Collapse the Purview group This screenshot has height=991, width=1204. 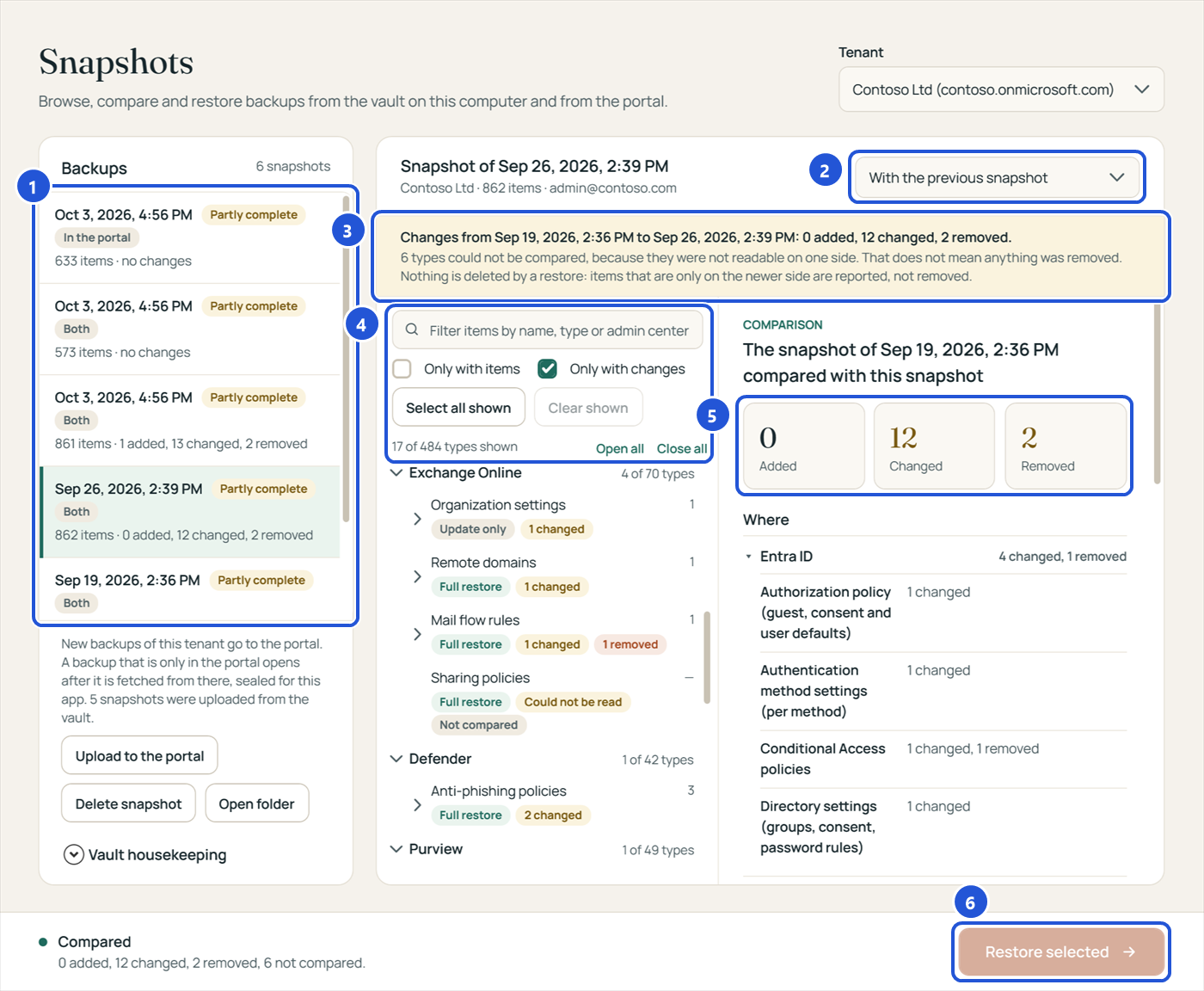(x=396, y=849)
